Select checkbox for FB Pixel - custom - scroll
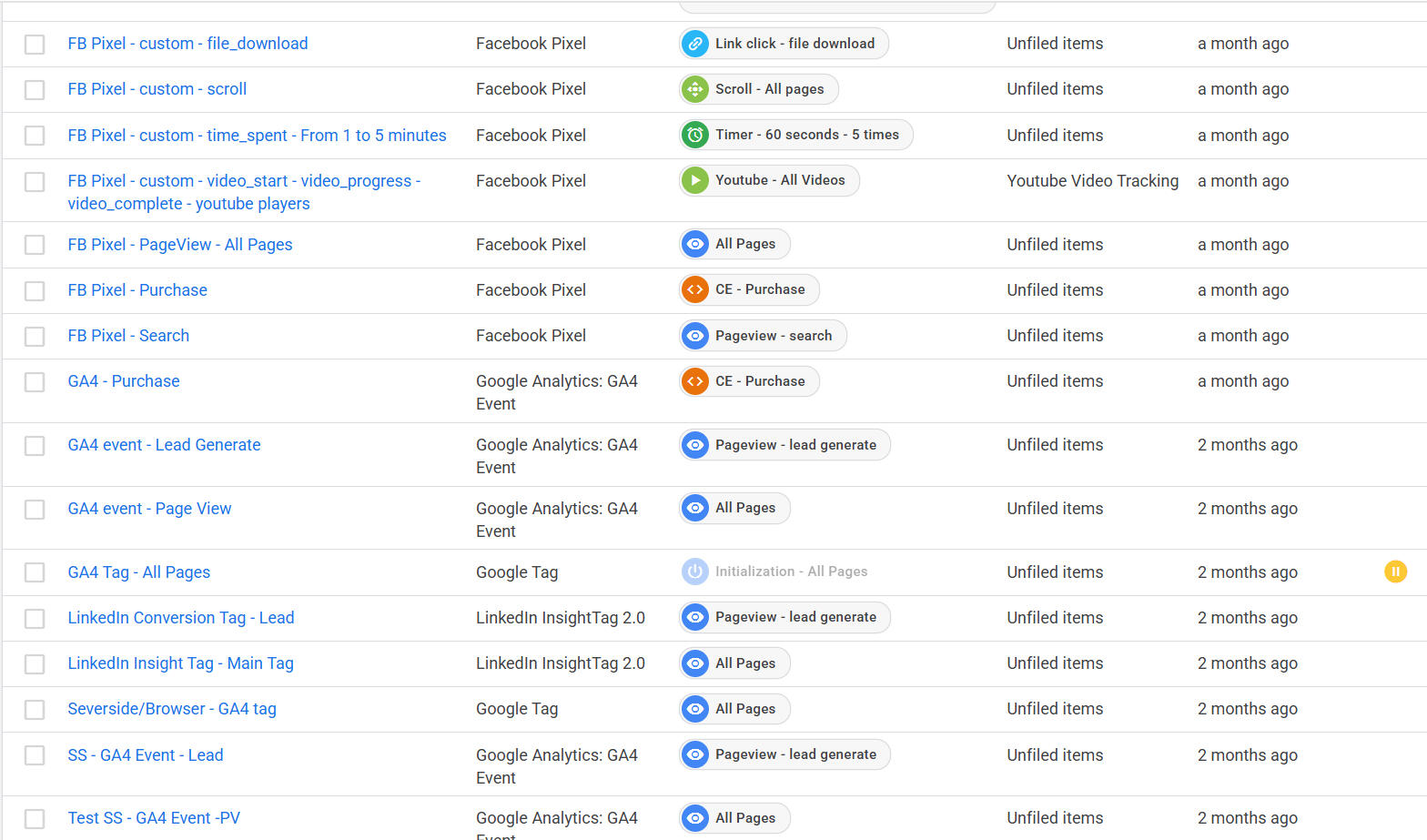The width and height of the screenshot is (1427, 840). [x=35, y=90]
